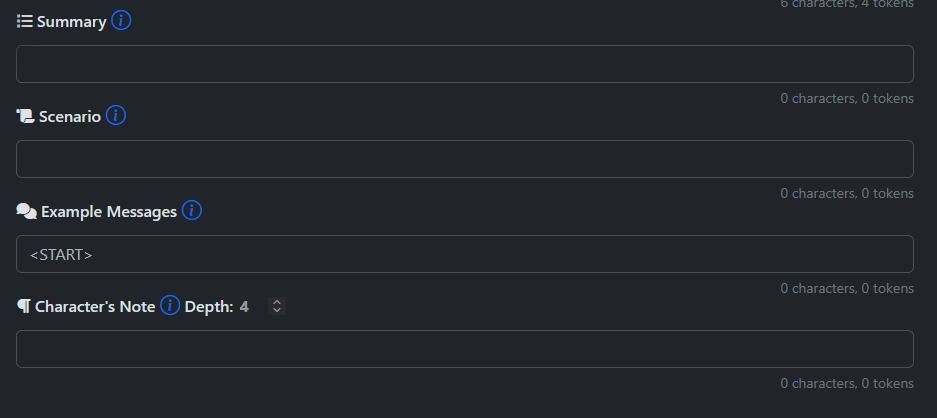The height and width of the screenshot is (418, 937).
Task: Open the Summary info tooltip icon
Action: click(x=121, y=20)
